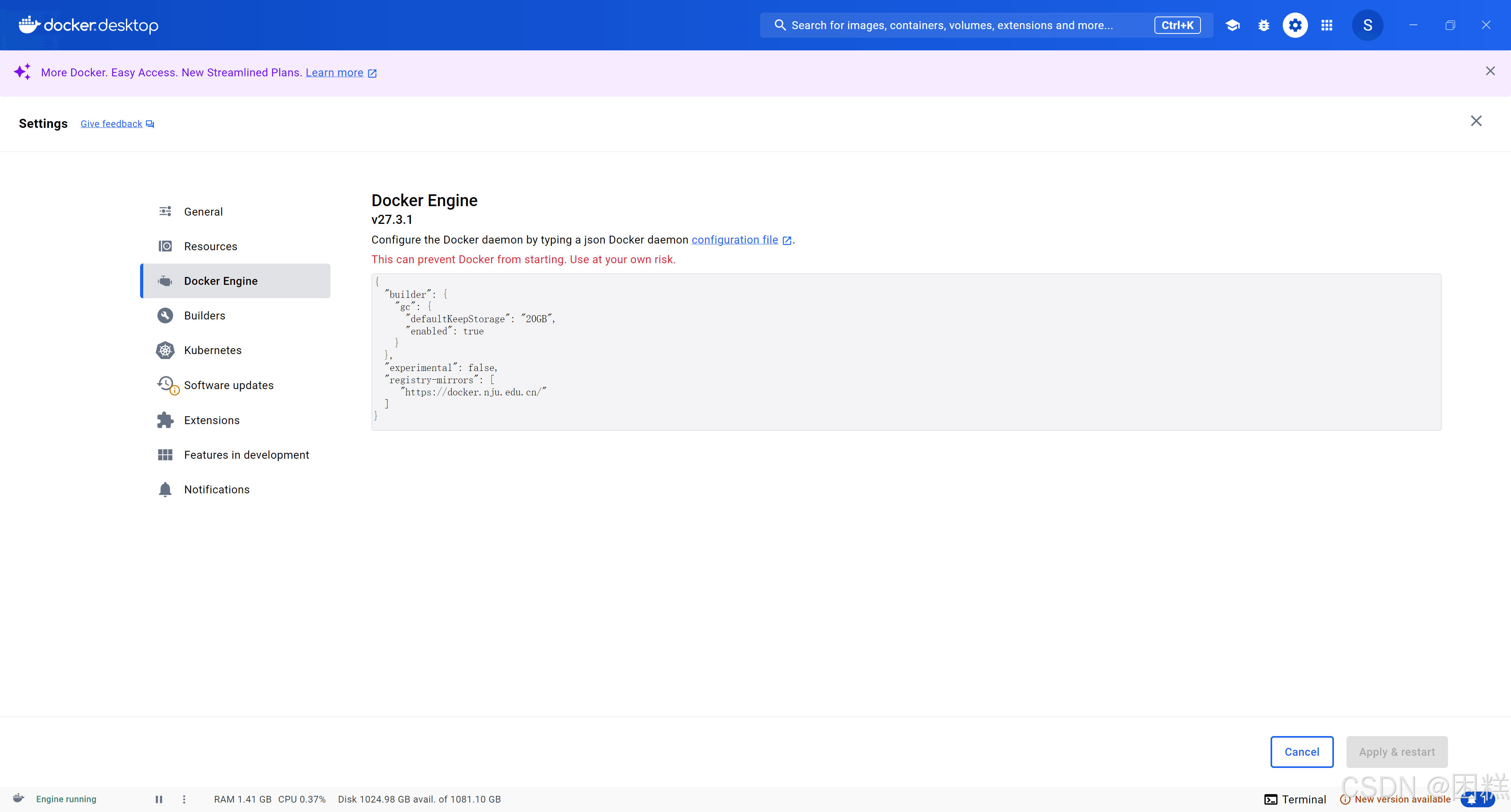
Task: Click the Builders wrench icon
Action: tap(165, 316)
